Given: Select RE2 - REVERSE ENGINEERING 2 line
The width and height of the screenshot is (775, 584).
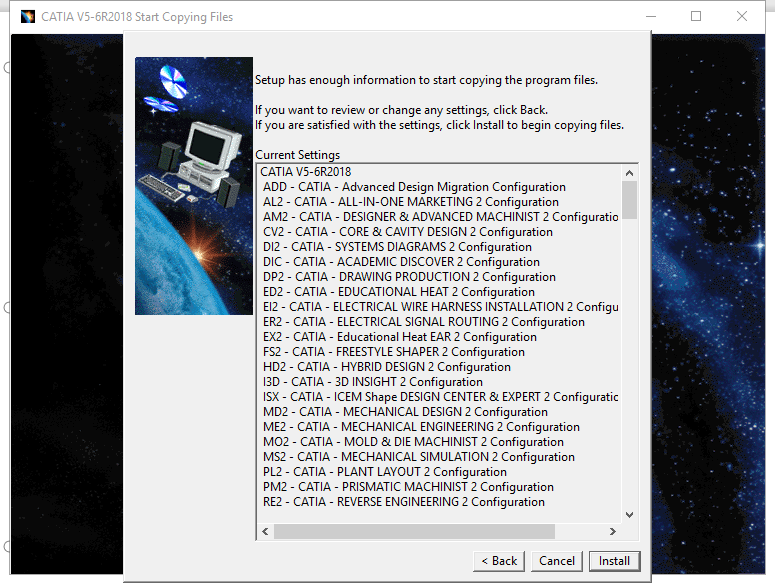Looking at the screenshot, I should coord(404,501).
